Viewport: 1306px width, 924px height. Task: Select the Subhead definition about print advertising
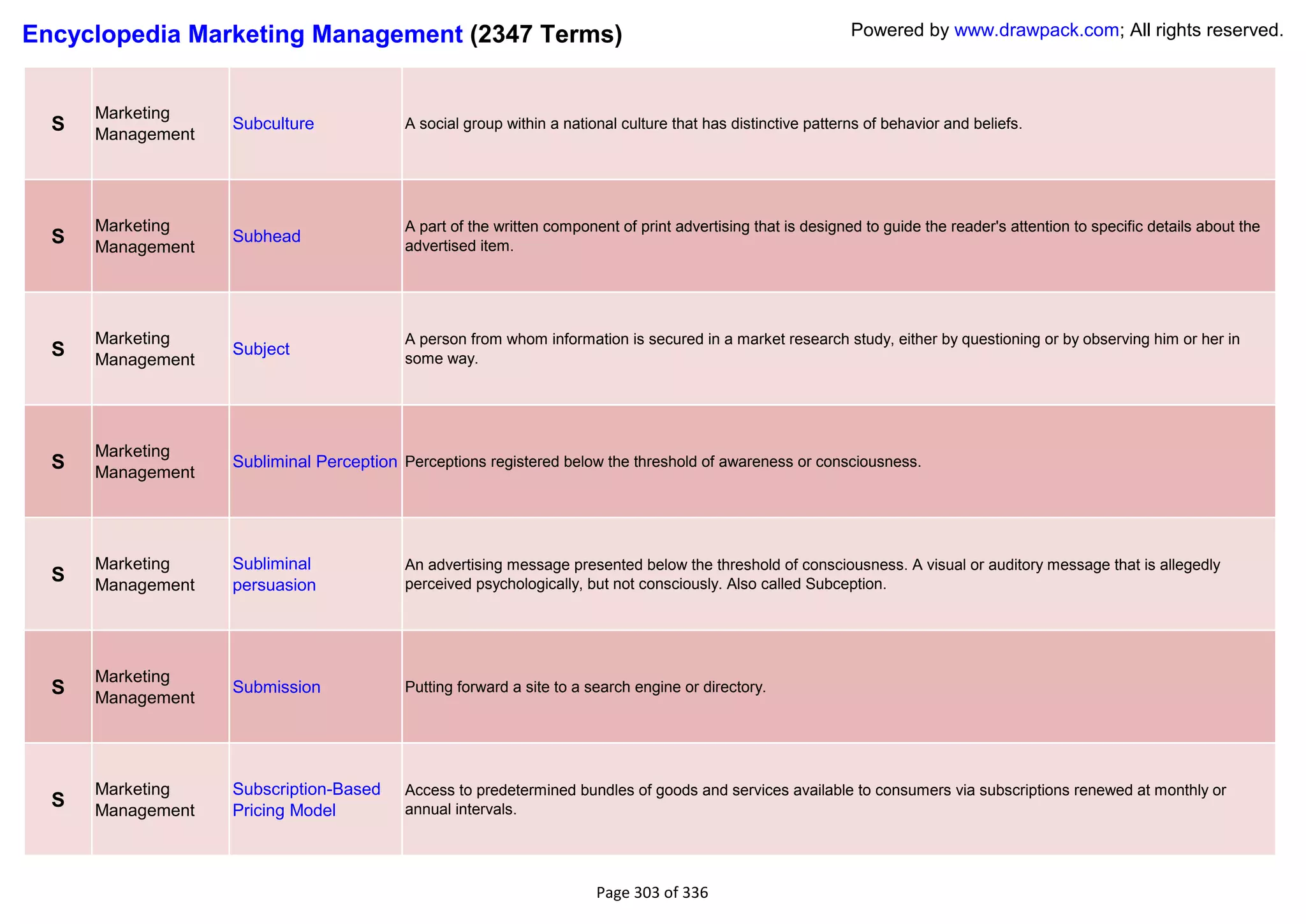(x=832, y=236)
